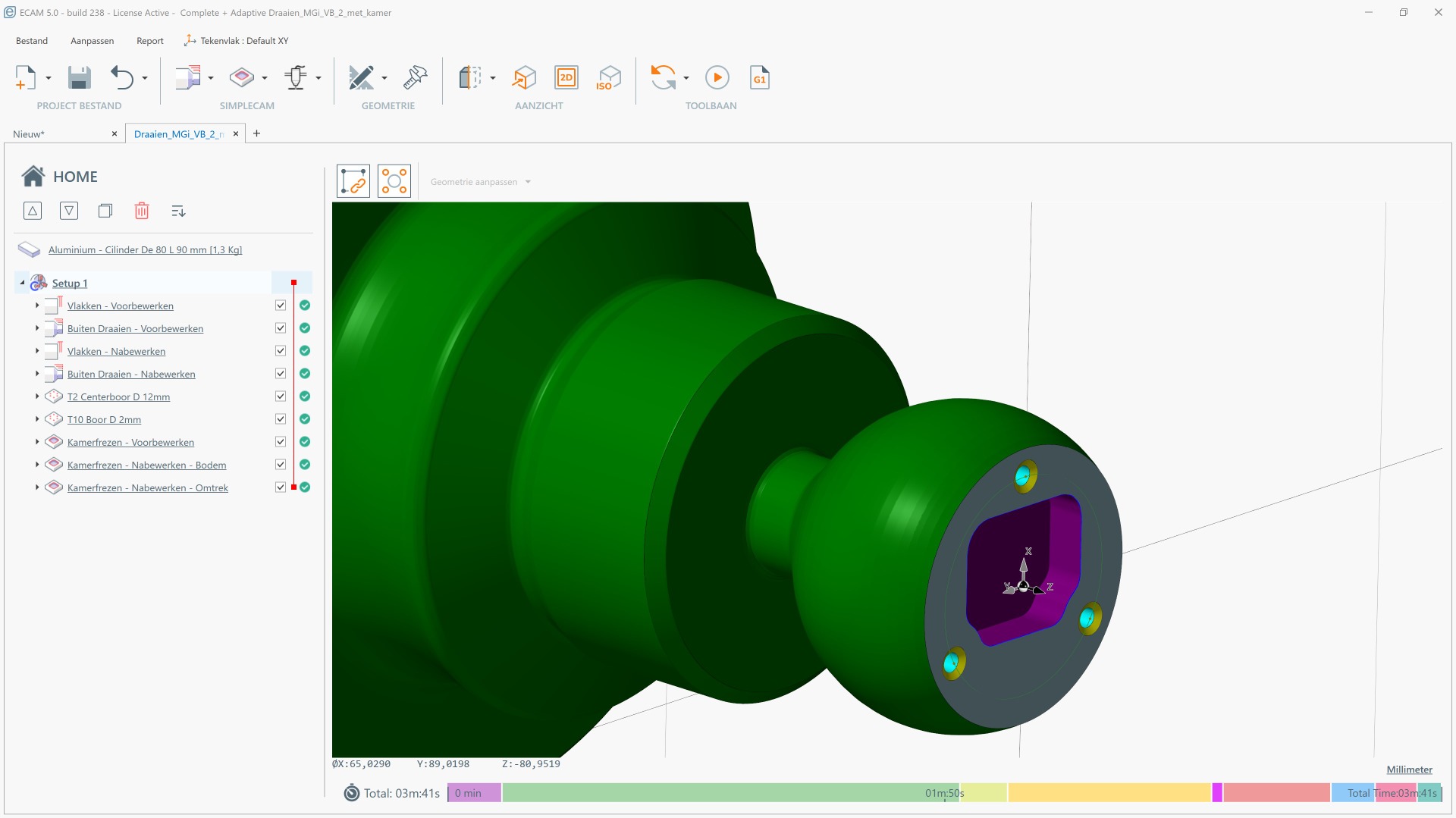Image resolution: width=1456 pixels, height=818 pixels.
Task: Open the Geometrie aanpassen dropdown
Action: pos(481,182)
